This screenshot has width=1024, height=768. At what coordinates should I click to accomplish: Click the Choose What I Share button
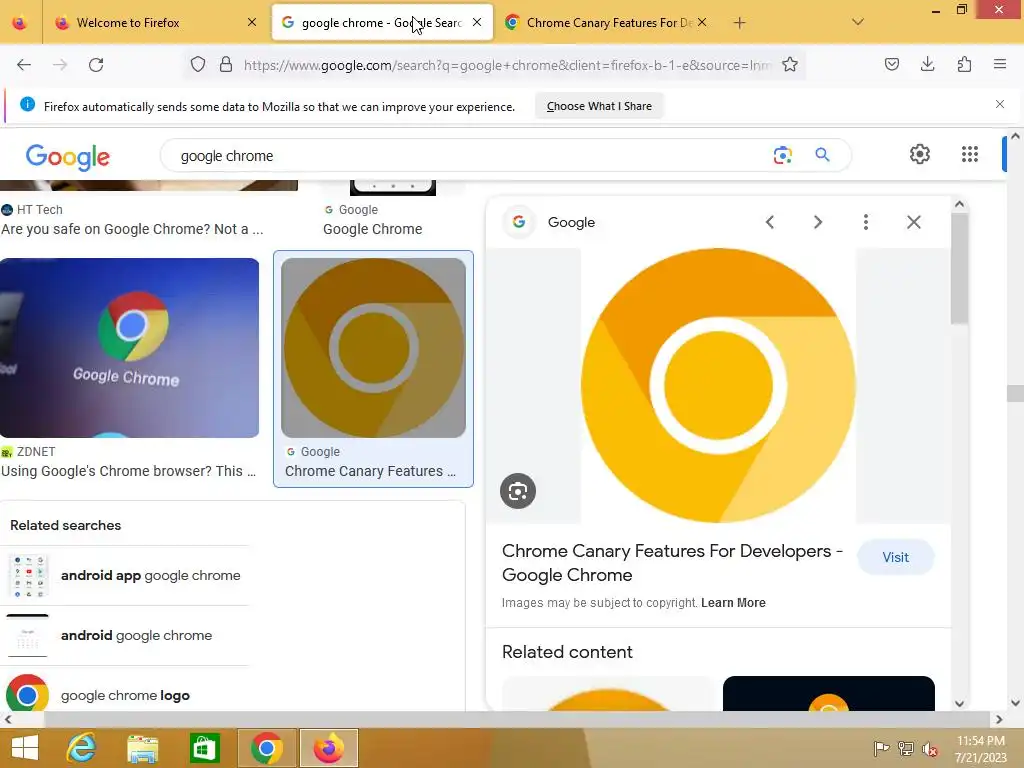[x=599, y=106]
